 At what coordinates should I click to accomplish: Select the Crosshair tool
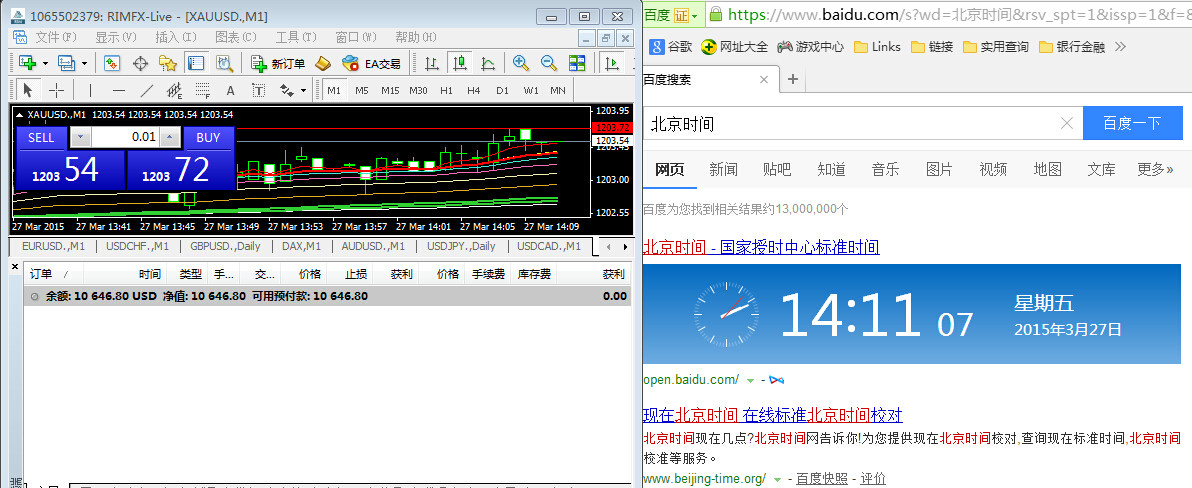coord(57,90)
